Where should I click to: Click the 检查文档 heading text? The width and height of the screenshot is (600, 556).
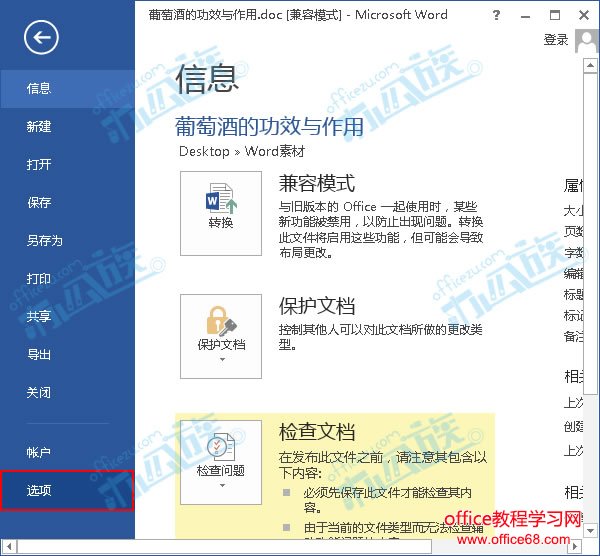[317, 431]
